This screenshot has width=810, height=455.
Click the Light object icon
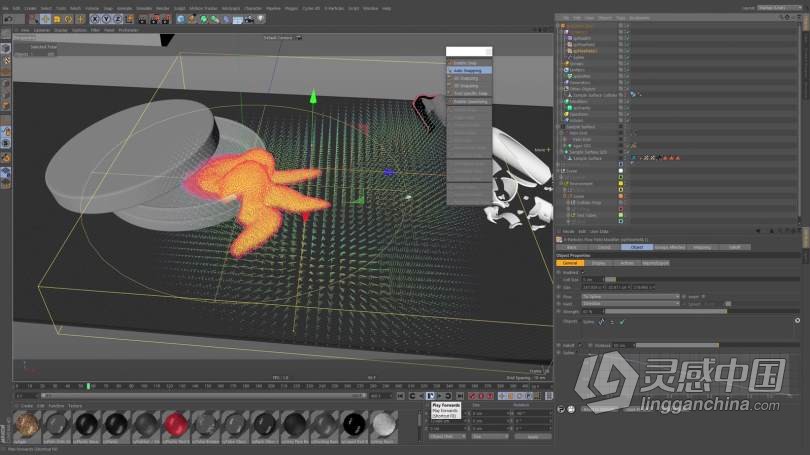261,19
